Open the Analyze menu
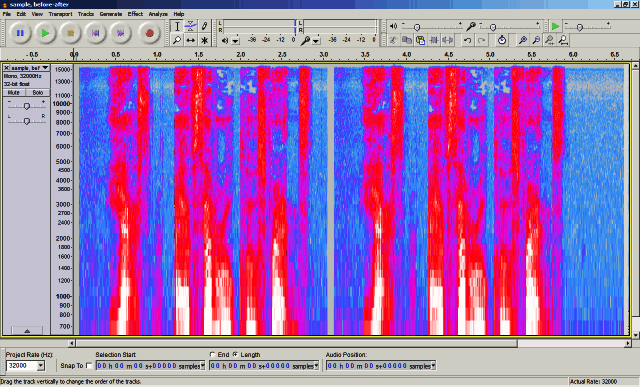Viewport: 640px width, 387px height. pyautogui.click(x=158, y=14)
